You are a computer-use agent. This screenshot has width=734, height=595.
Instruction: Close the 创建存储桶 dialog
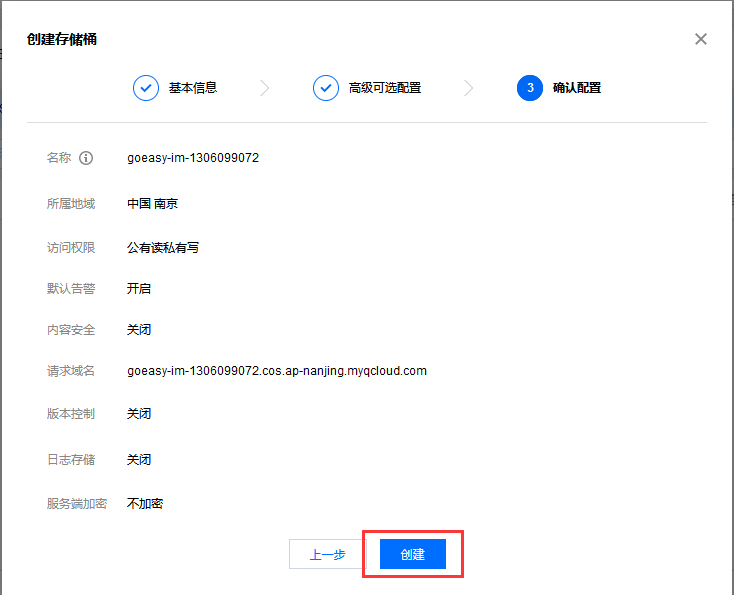pos(700,39)
